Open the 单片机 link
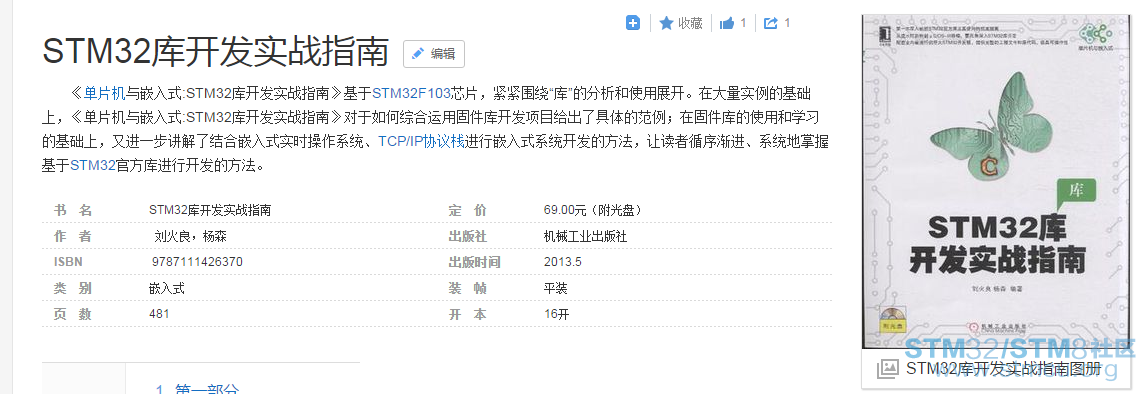Viewport: 1142px width, 394px height. point(104,93)
